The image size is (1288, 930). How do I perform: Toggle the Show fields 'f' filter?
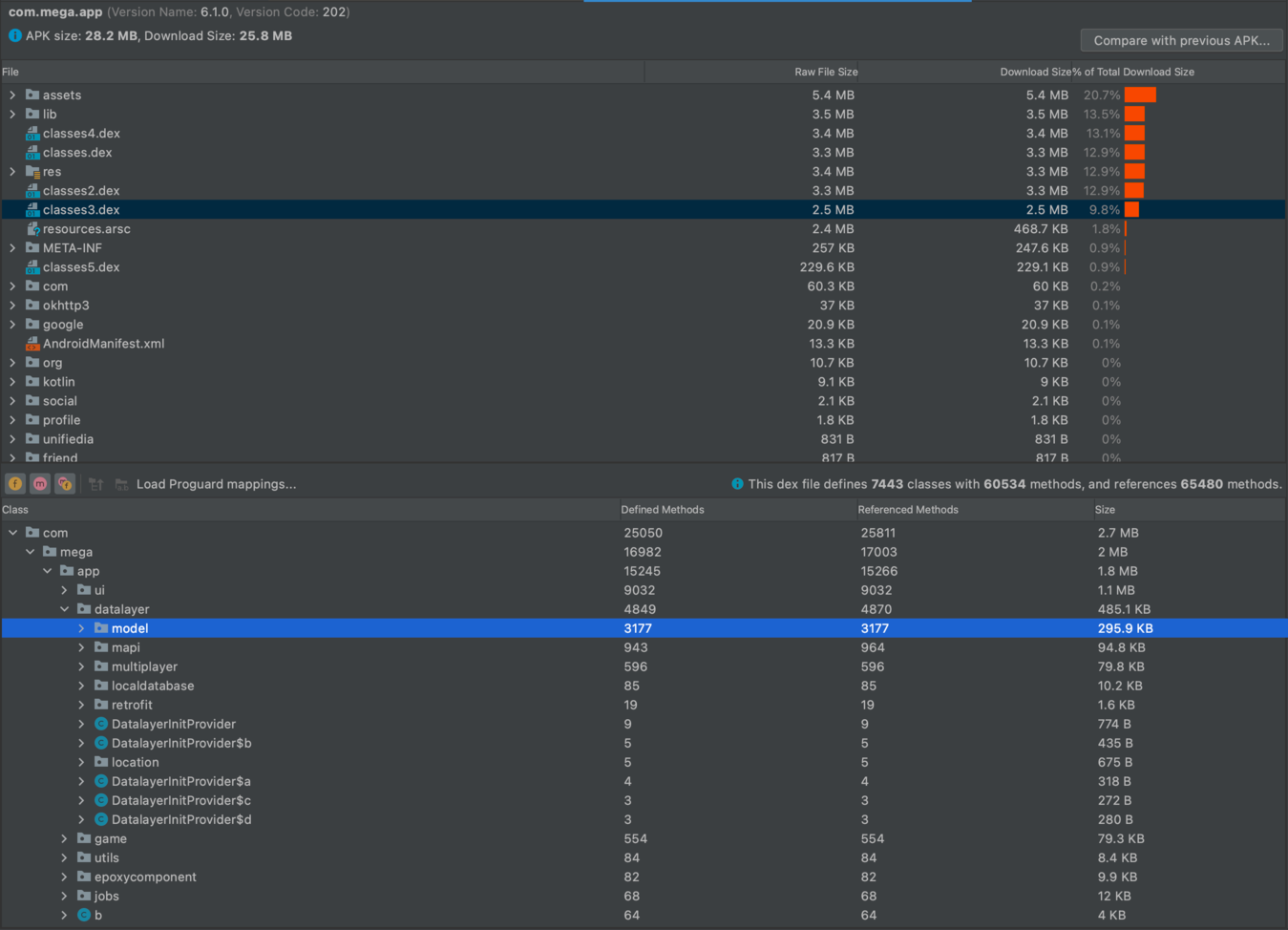(15, 484)
